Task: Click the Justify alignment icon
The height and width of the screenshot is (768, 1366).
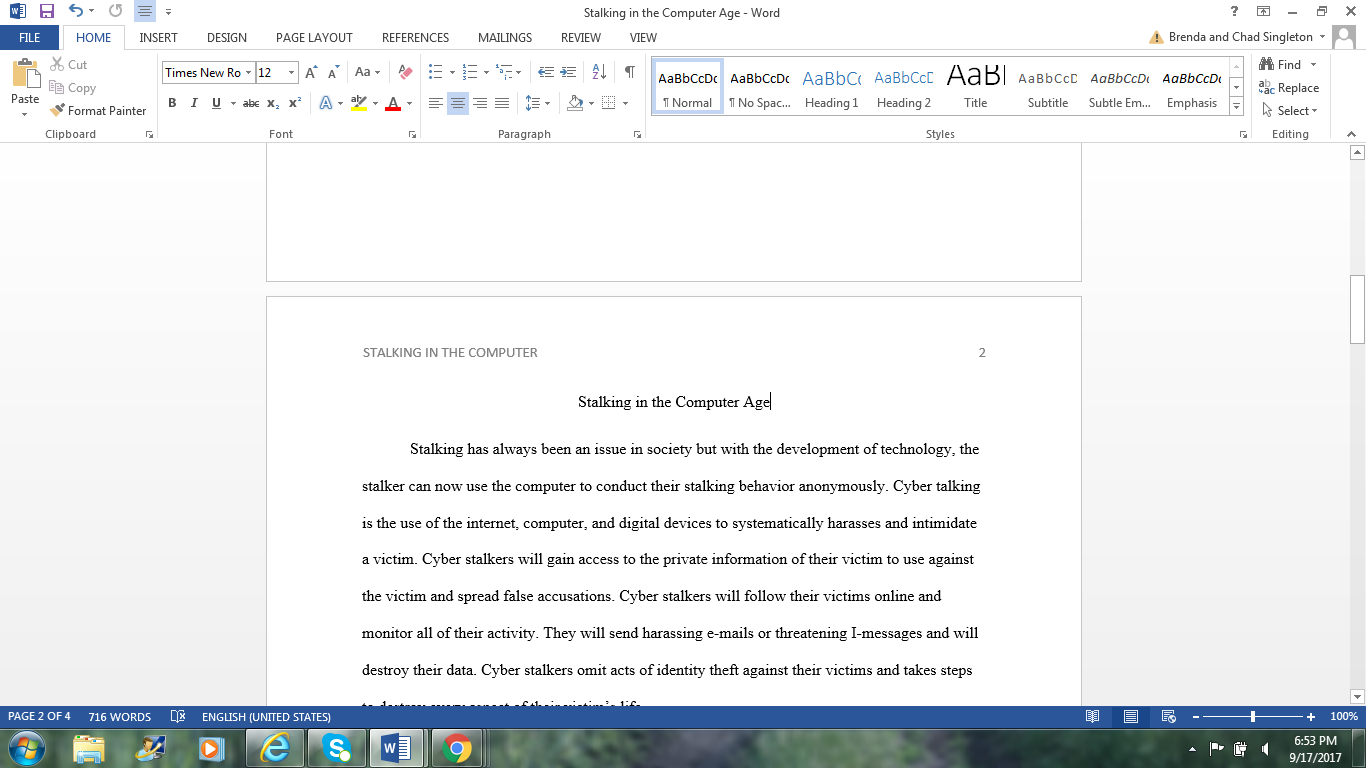Action: [502, 103]
